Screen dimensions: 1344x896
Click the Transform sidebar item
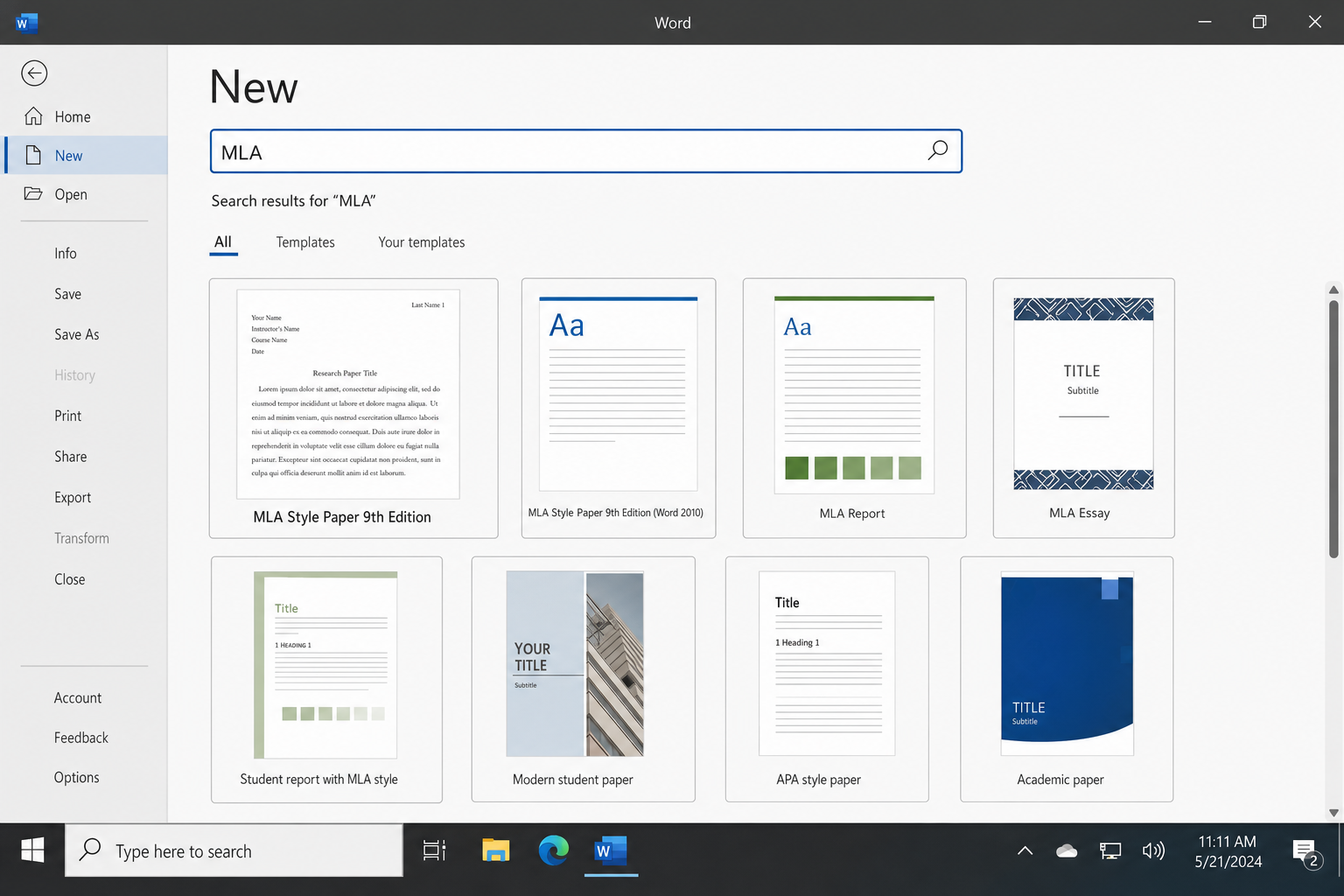point(82,538)
